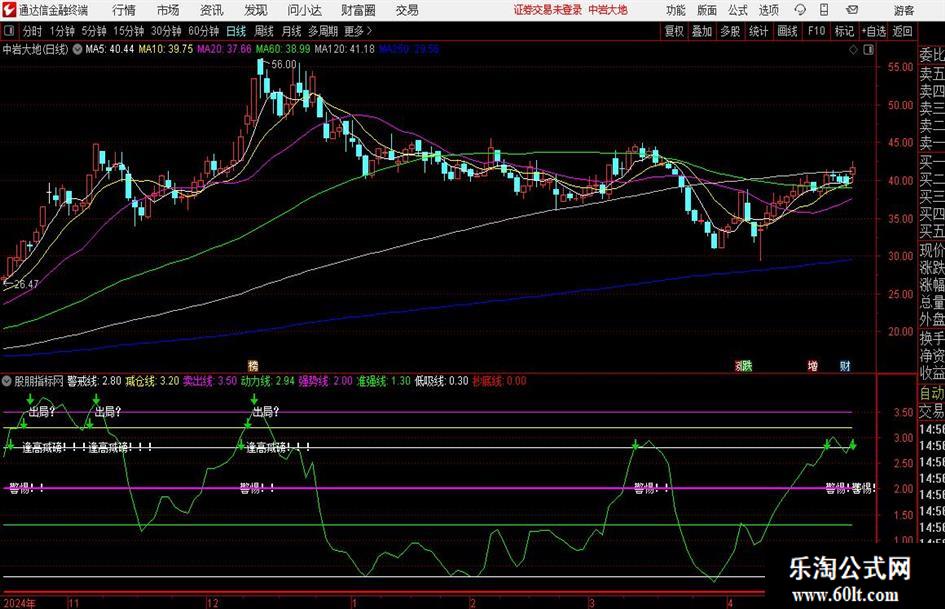Click the MA120: 41.18 value label
945x609 pixels.
pos(344,49)
